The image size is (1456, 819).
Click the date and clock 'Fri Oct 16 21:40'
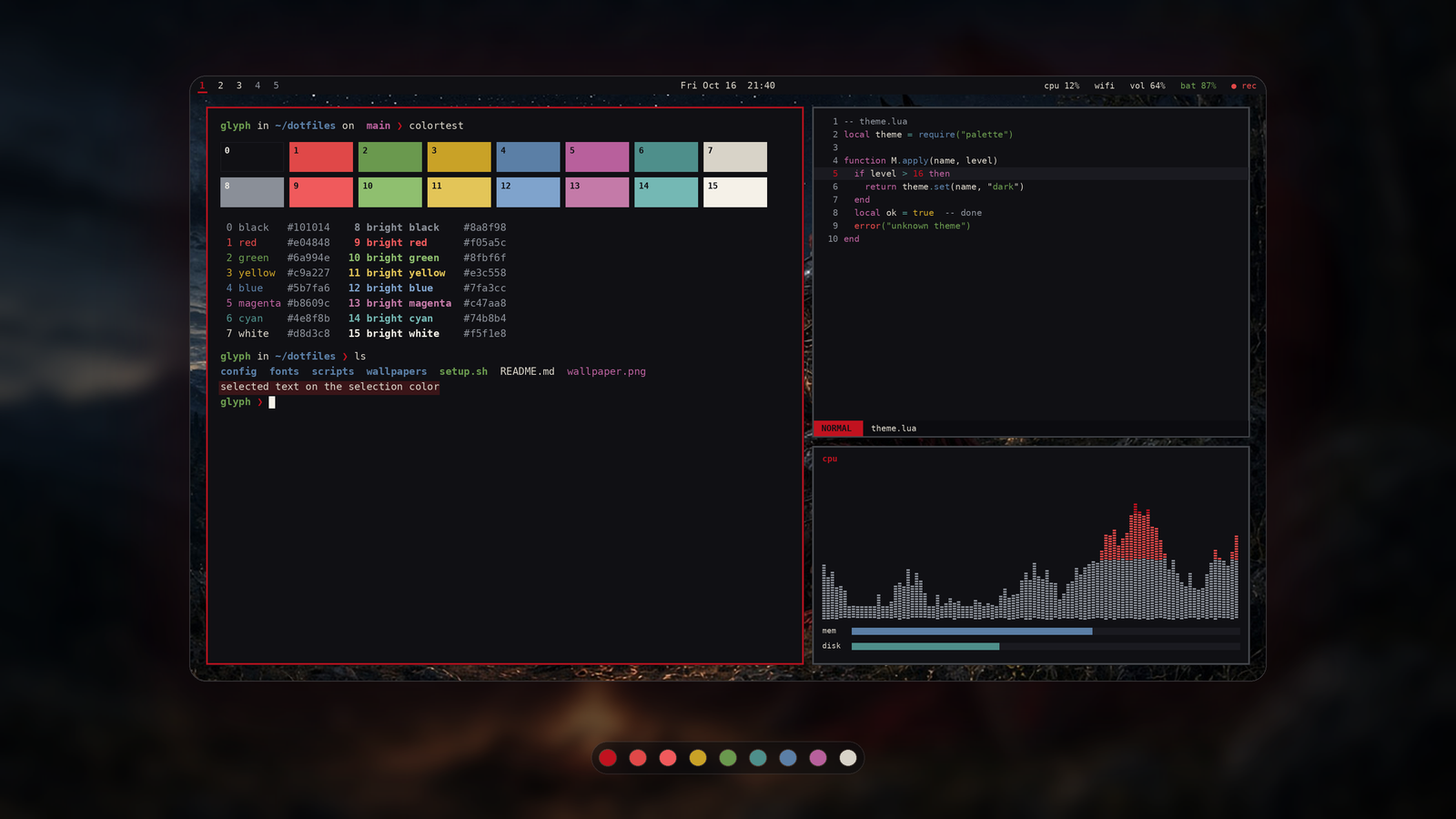pos(728,86)
